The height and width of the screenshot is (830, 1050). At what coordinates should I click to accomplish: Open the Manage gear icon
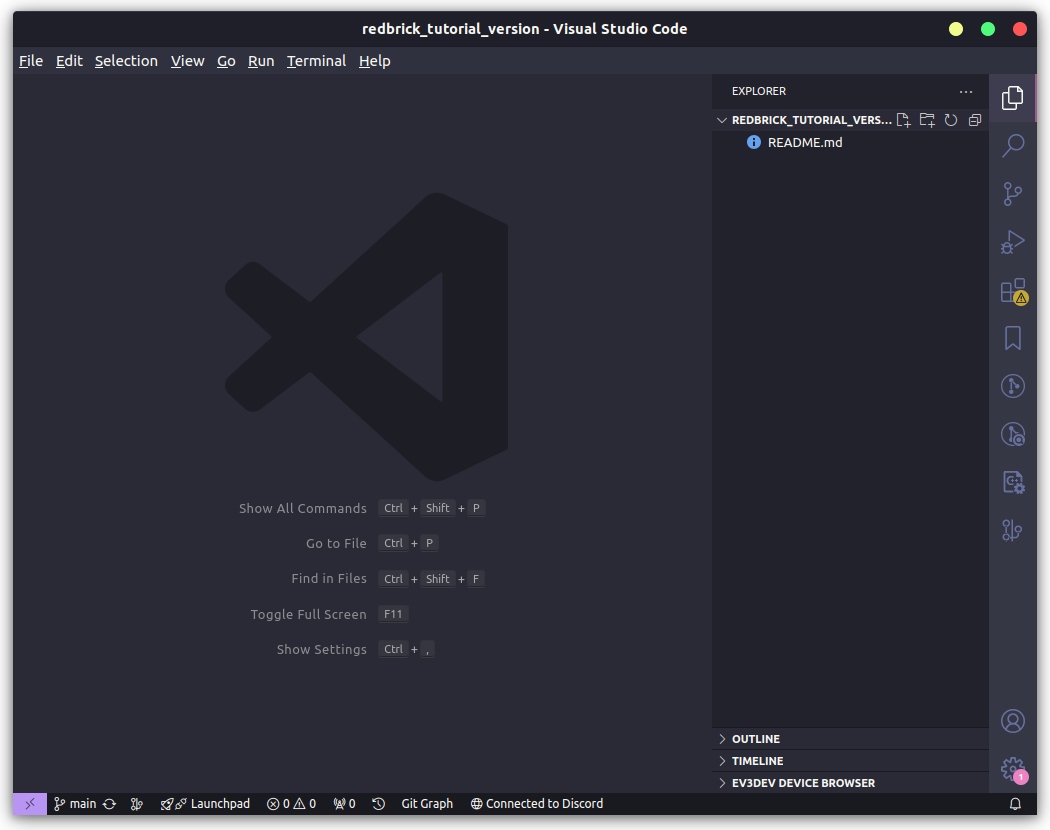tap(1013, 770)
